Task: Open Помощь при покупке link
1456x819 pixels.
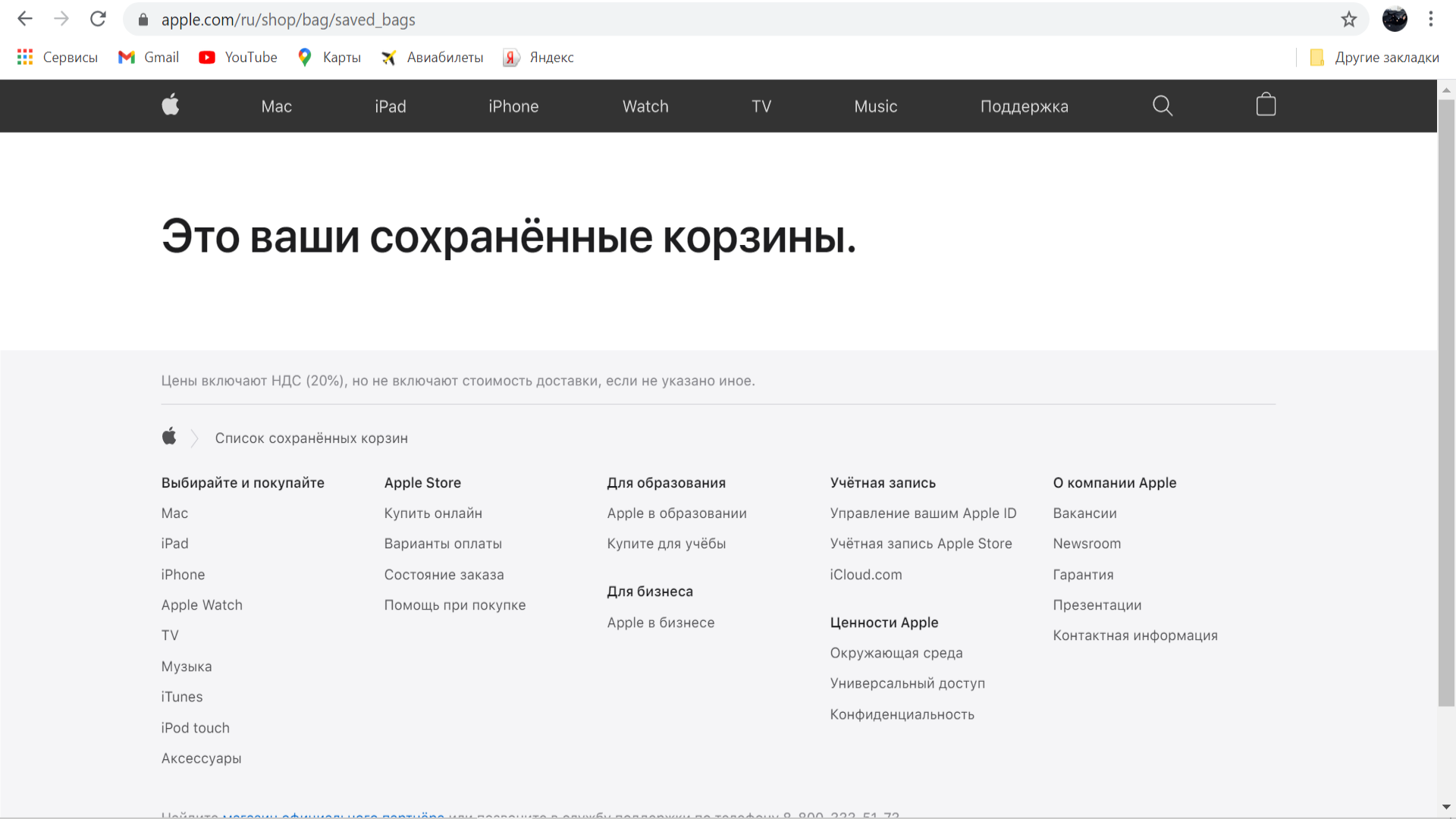Action: point(455,605)
